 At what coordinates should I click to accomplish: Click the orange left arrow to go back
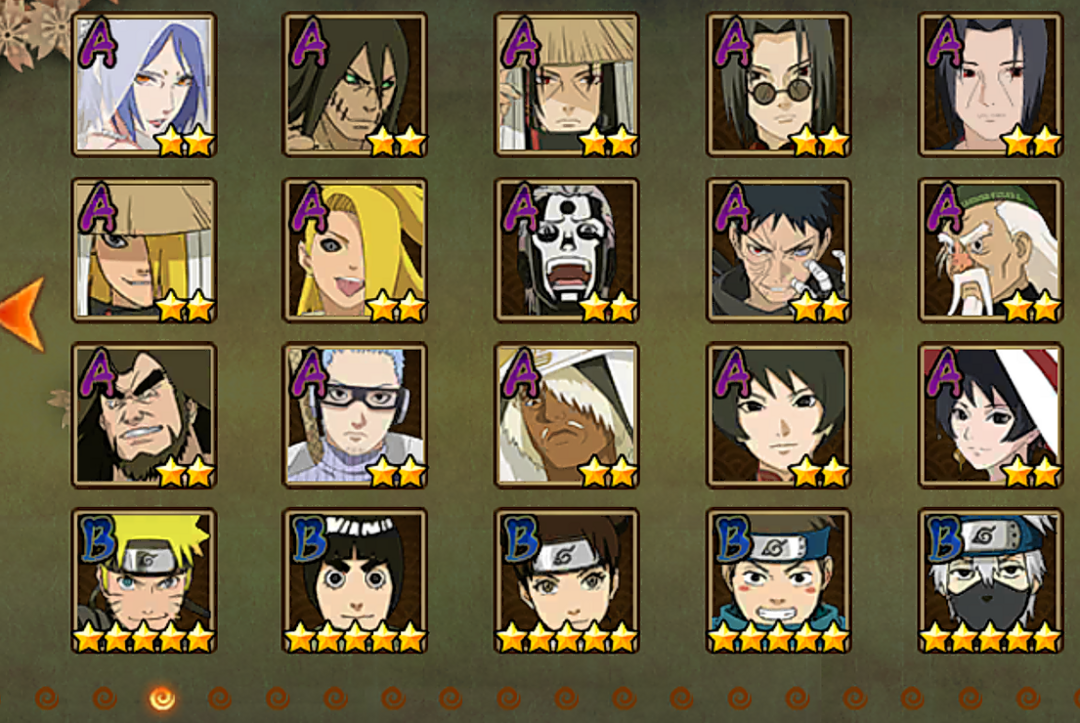click(x=23, y=313)
